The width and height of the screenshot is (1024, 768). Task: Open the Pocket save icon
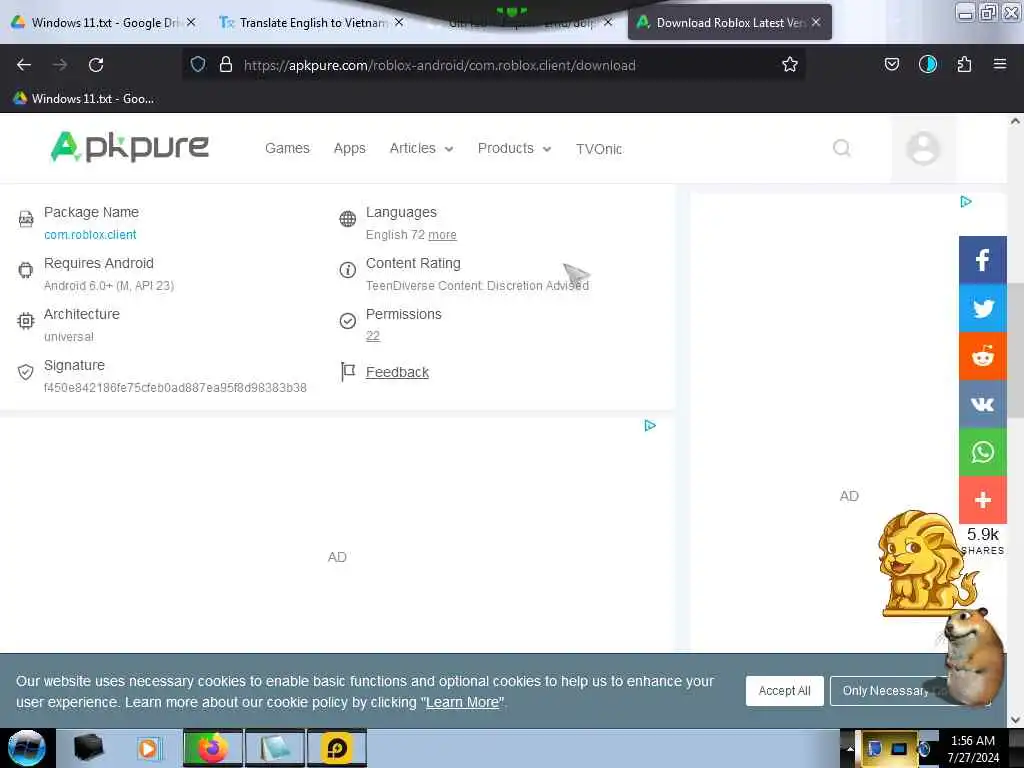[x=891, y=64]
